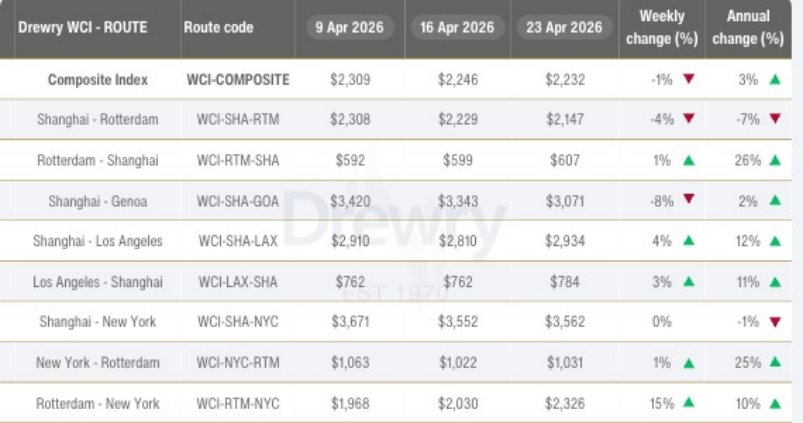Select the 23 Apr 2026 column header
Screen dimensions: 803x423
coord(564,28)
